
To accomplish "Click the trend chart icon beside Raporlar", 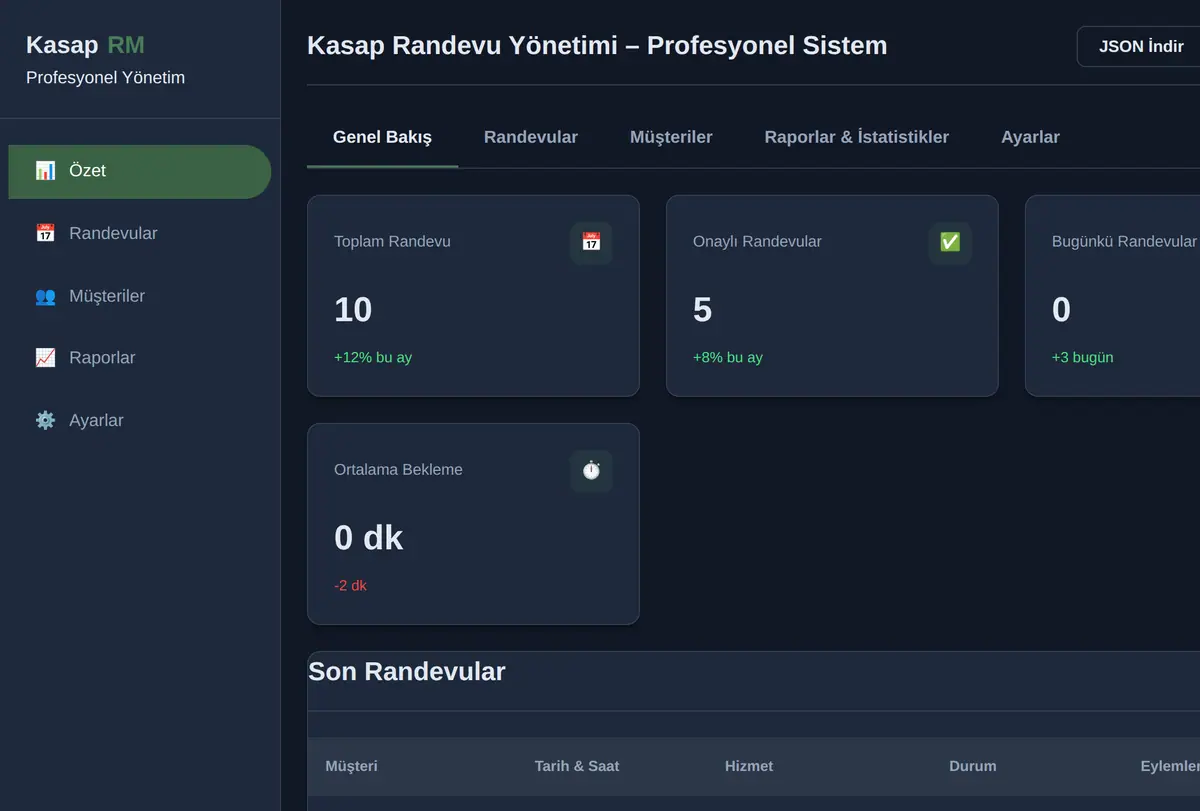I will [x=45, y=358].
